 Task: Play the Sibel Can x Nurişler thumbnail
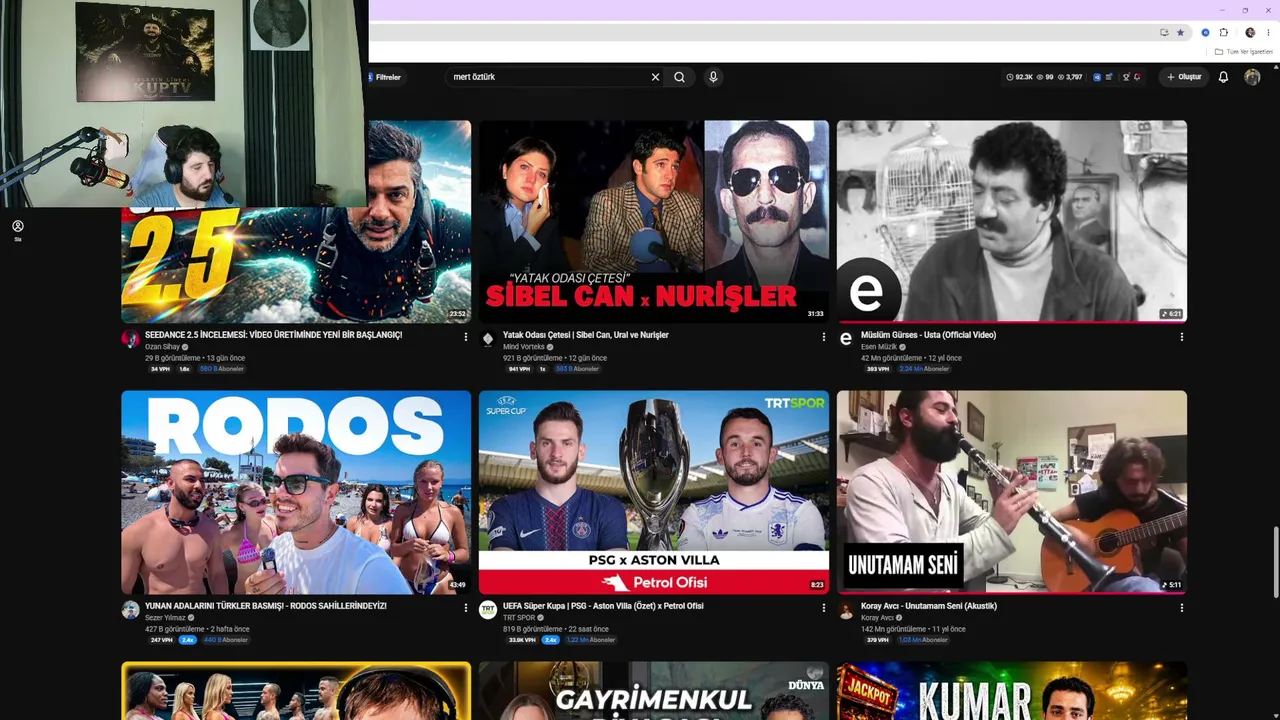654,221
